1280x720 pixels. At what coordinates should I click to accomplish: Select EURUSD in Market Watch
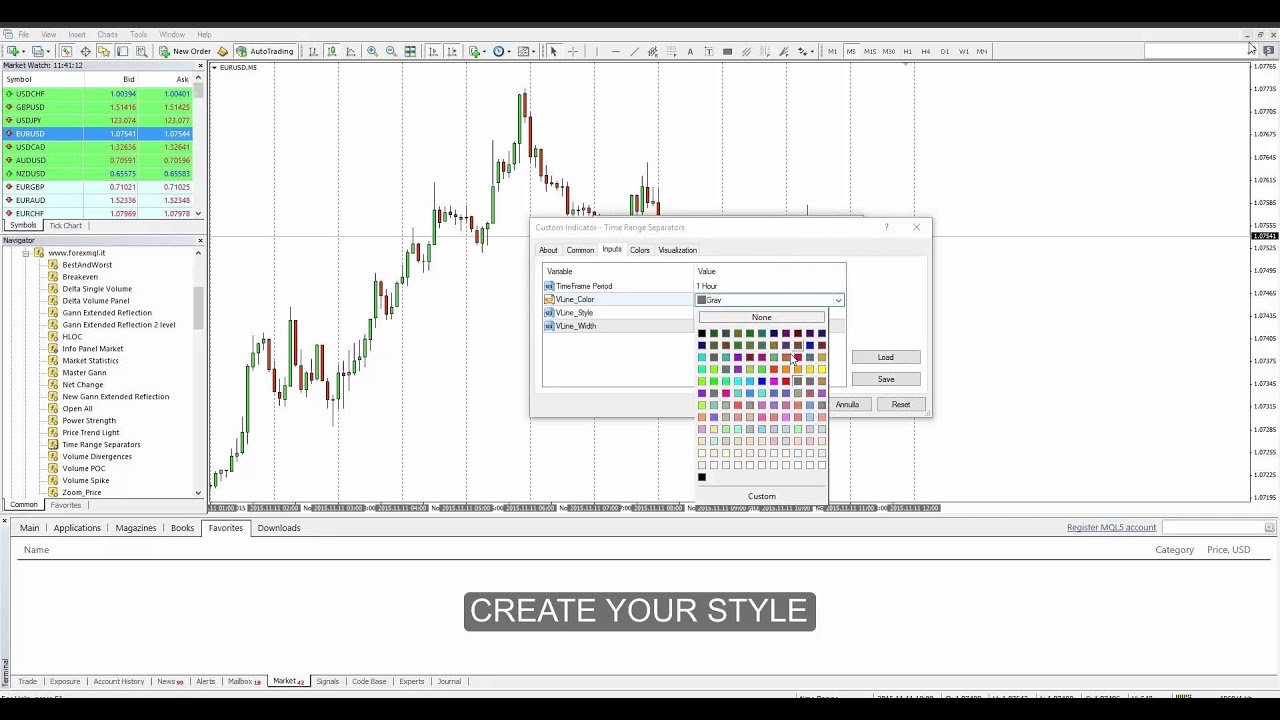point(100,133)
